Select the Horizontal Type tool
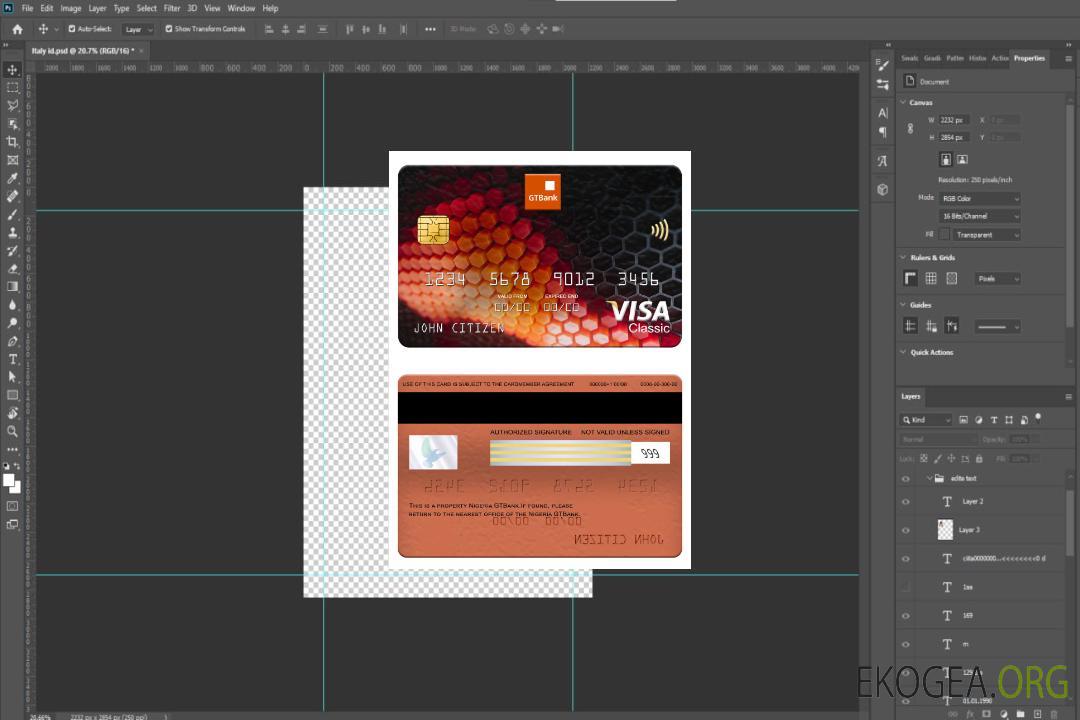 point(12,359)
